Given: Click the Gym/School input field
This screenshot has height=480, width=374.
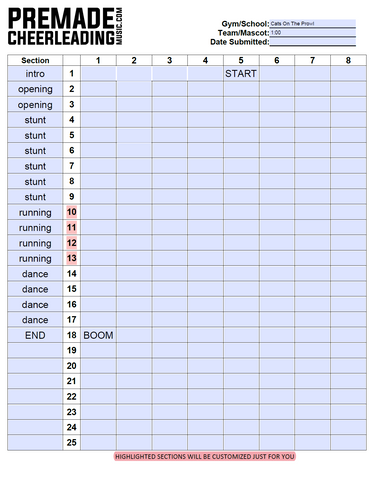Looking at the screenshot, I should coord(312,24).
